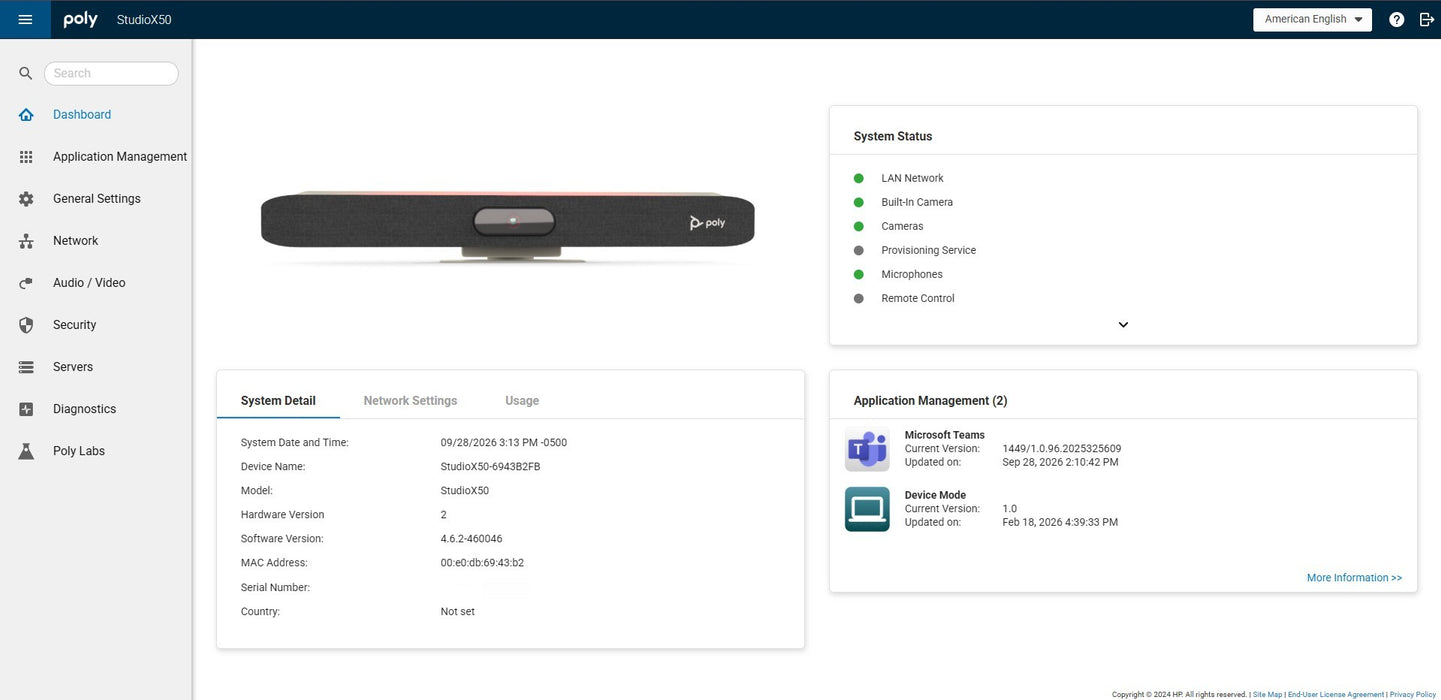Viewport: 1441px width, 700px height.
Task: Switch to the Usage tab
Action: click(522, 401)
